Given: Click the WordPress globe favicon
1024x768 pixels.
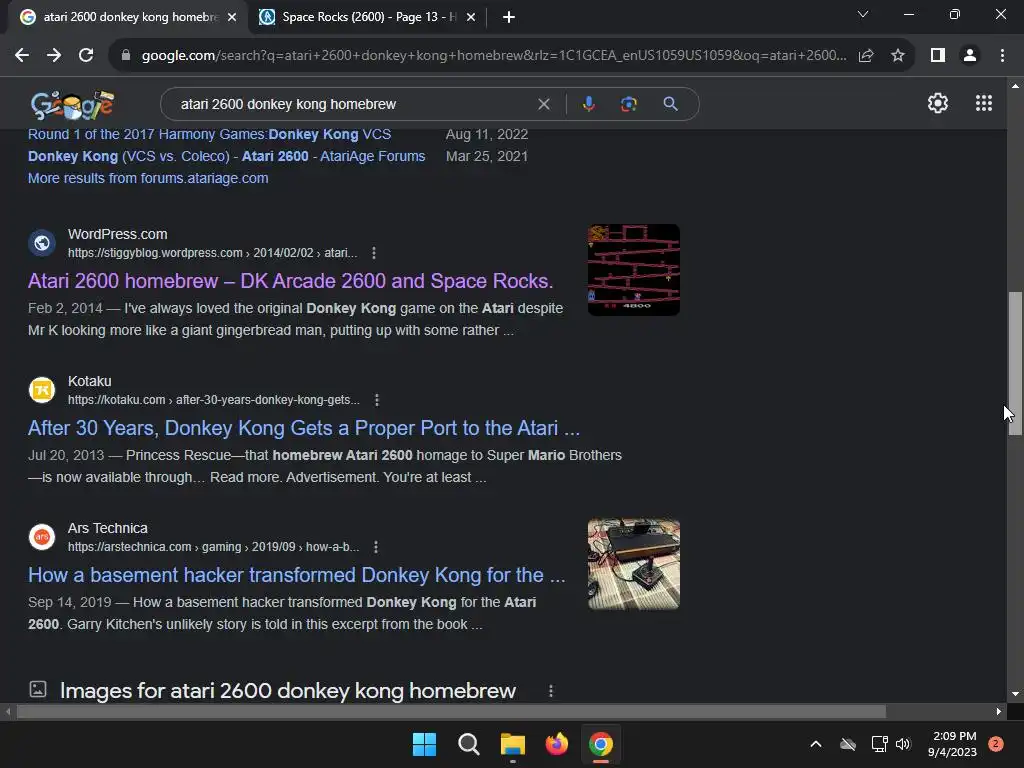Looking at the screenshot, I should point(42,243).
